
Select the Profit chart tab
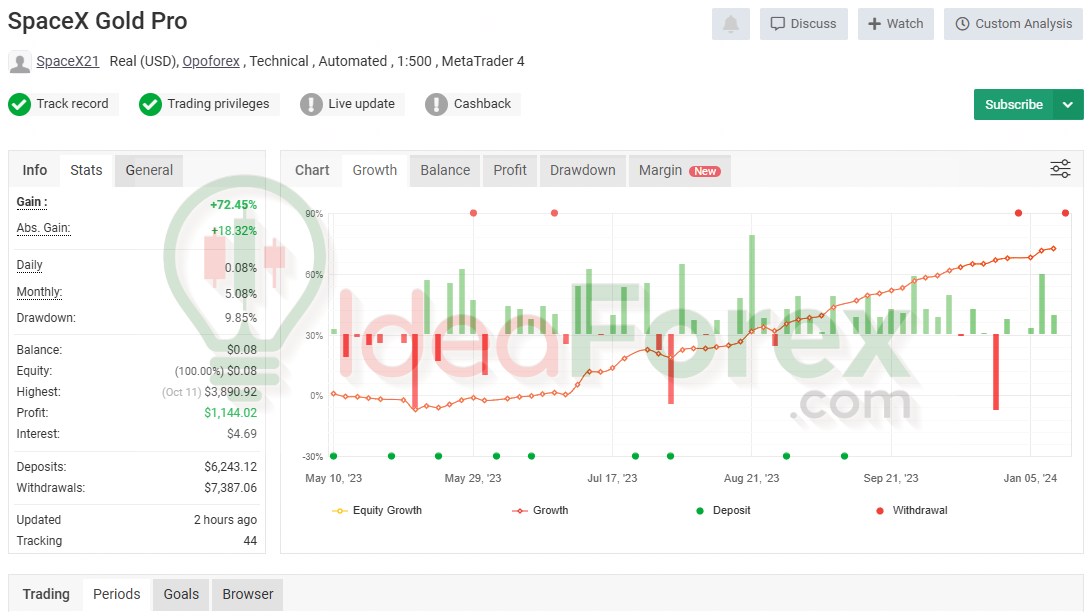(510, 171)
